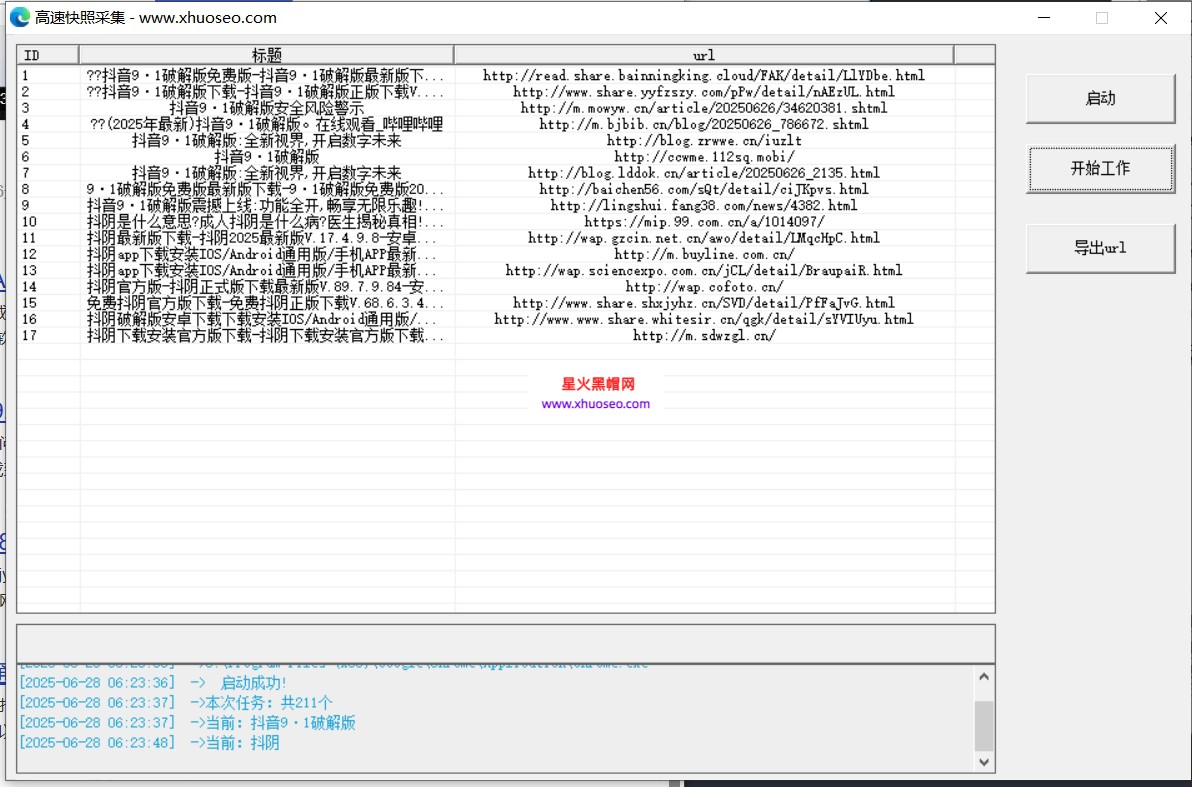Viewport: 1192px width, 787px height.
Task: Click the title 抖音9·1破解版震撼上线
Action: click(266, 206)
